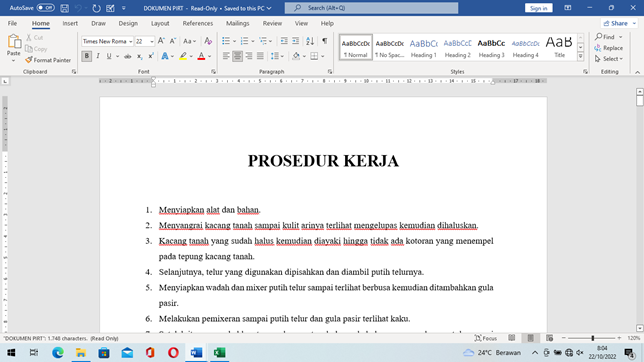Toggle Superscript formatting

(x=151, y=56)
